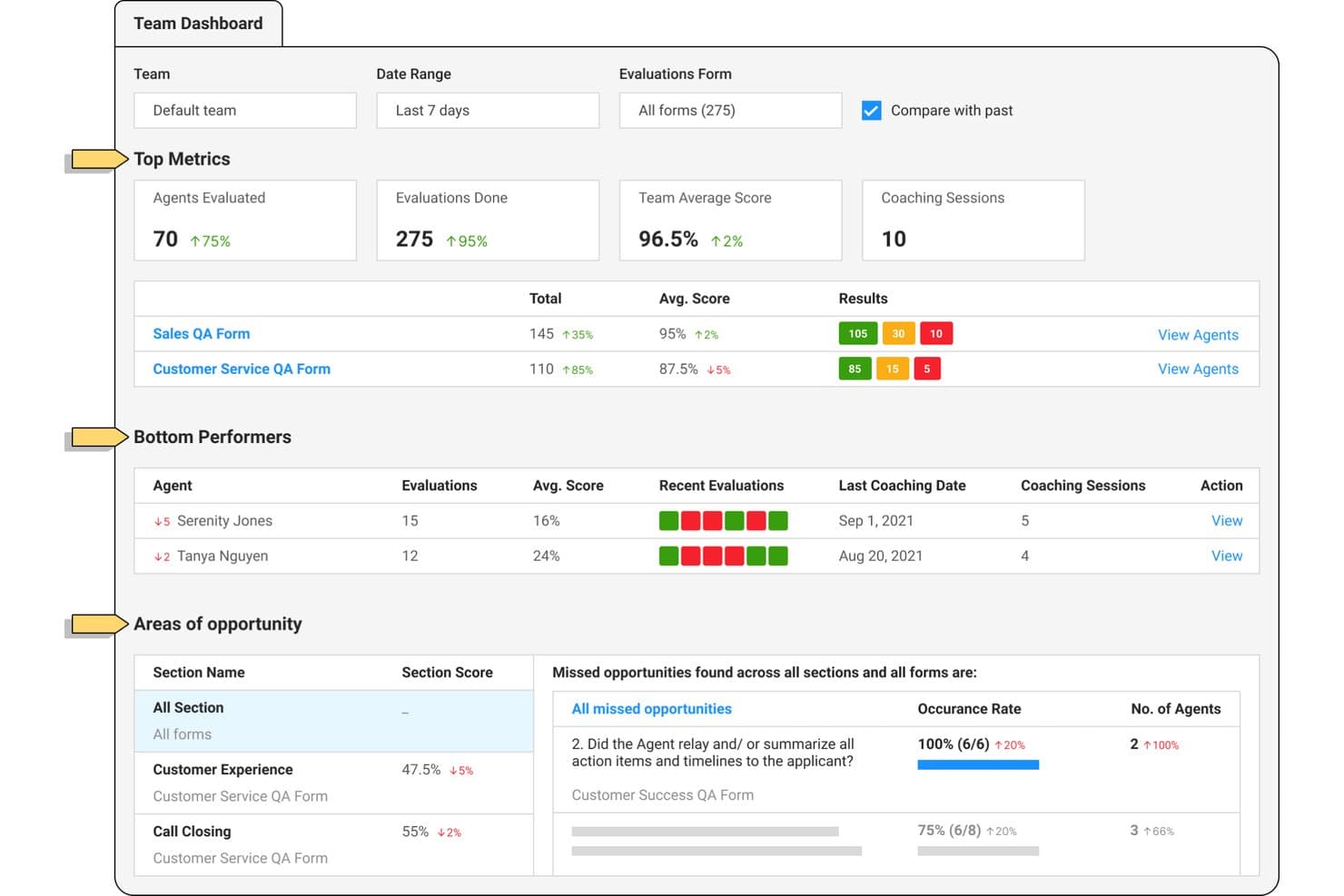Screen dimensions: 1344x896
Task: Select the Call Closing section row
Action: click(334, 844)
